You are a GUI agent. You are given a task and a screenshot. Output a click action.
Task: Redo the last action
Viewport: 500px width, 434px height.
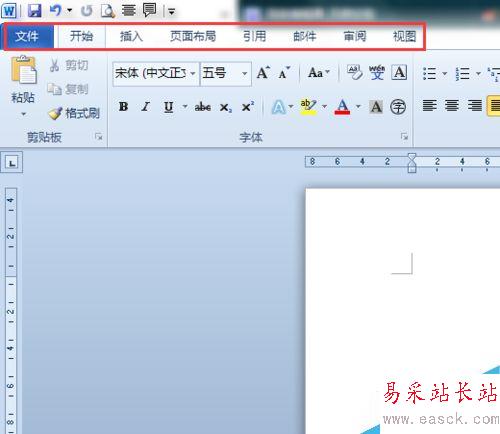(x=87, y=11)
